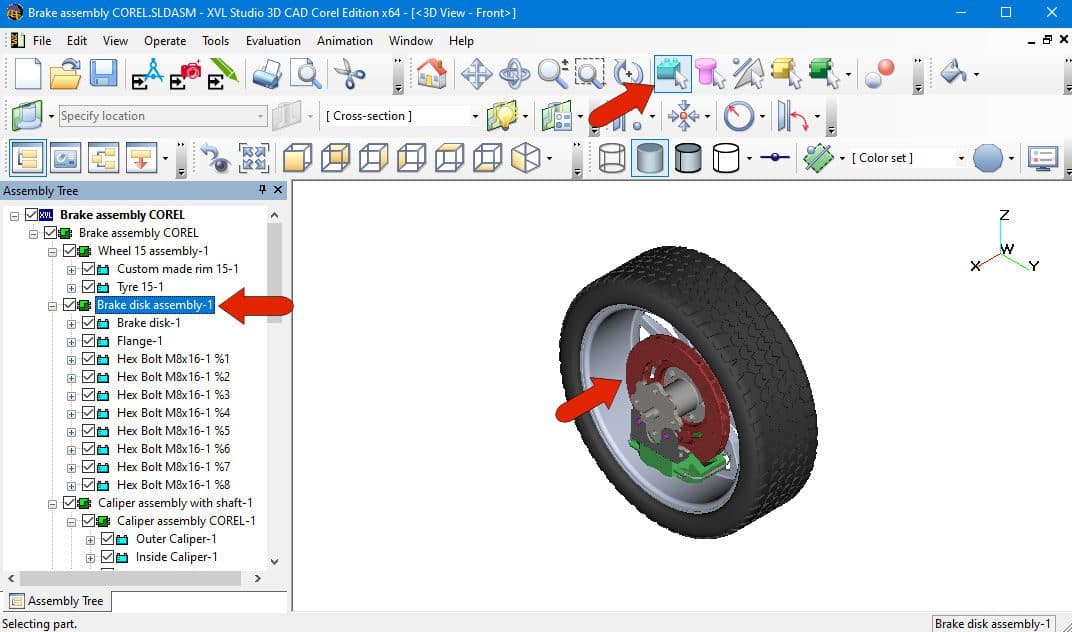Collapse the Caliper assembly COREL-1 node

pos(70,520)
